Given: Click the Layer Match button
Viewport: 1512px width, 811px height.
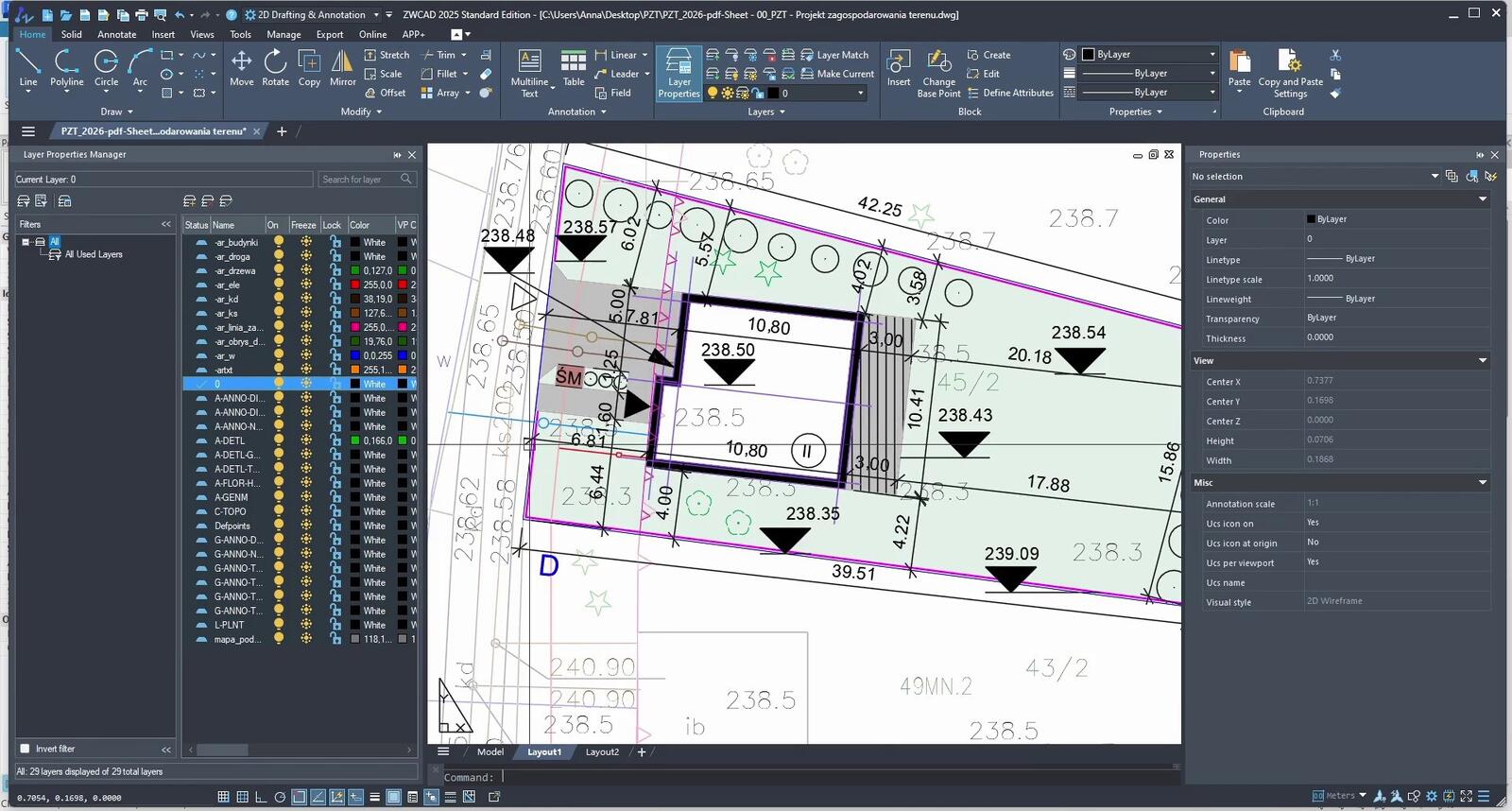Looking at the screenshot, I should pyautogui.click(x=834, y=55).
